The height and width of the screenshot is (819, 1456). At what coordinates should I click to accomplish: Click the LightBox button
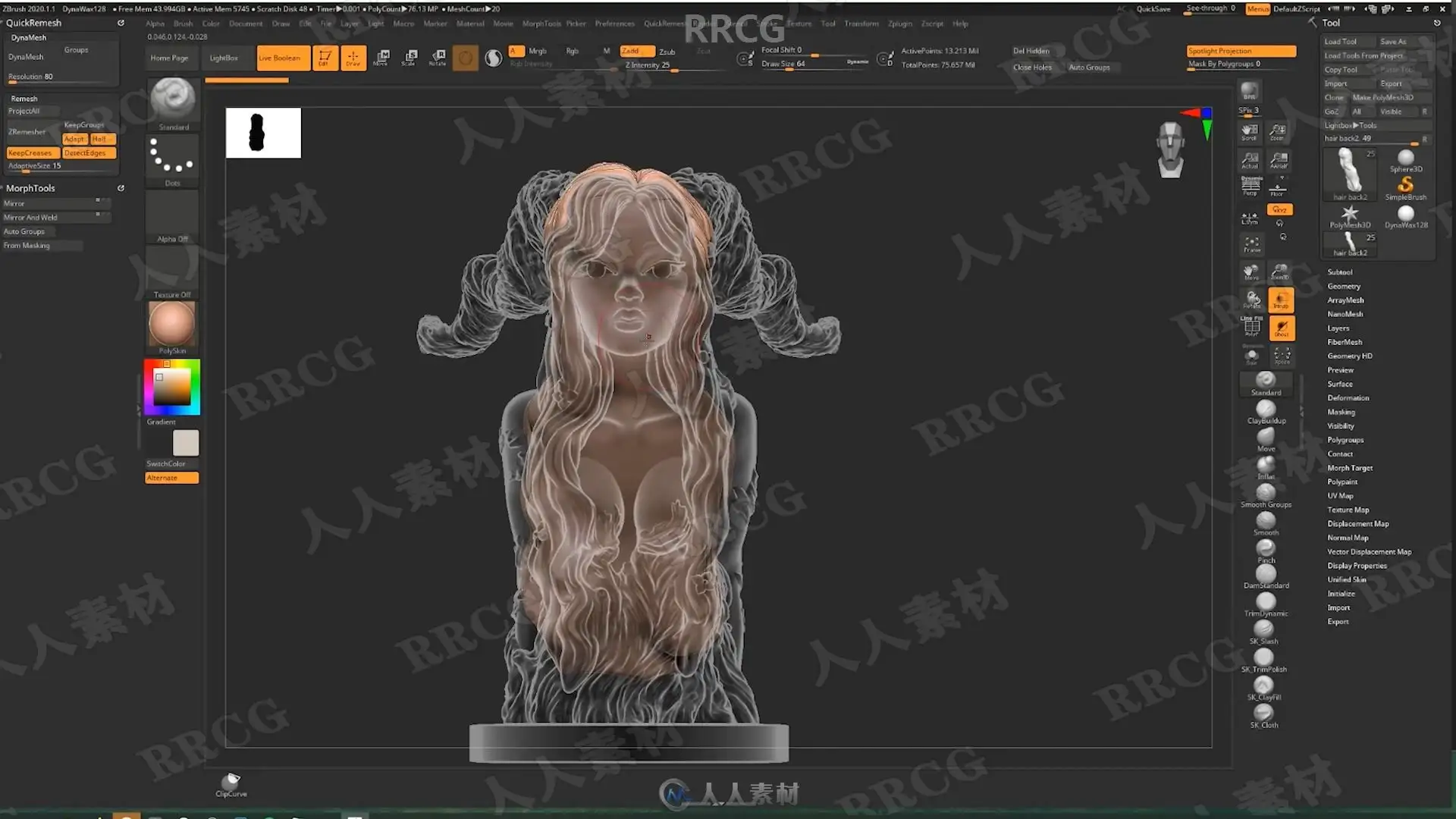click(224, 58)
